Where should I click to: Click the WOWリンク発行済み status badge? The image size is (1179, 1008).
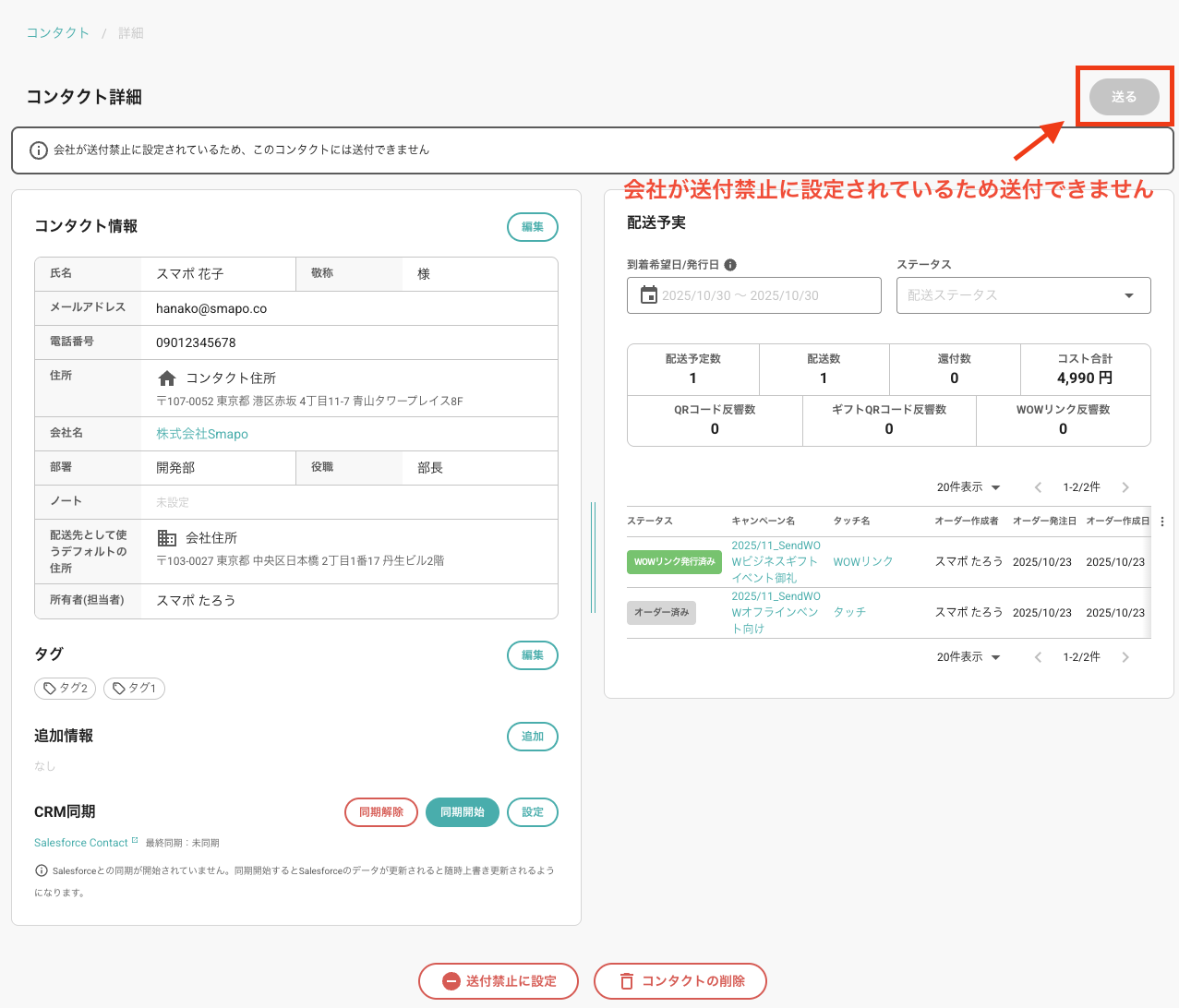pyautogui.click(x=674, y=562)
